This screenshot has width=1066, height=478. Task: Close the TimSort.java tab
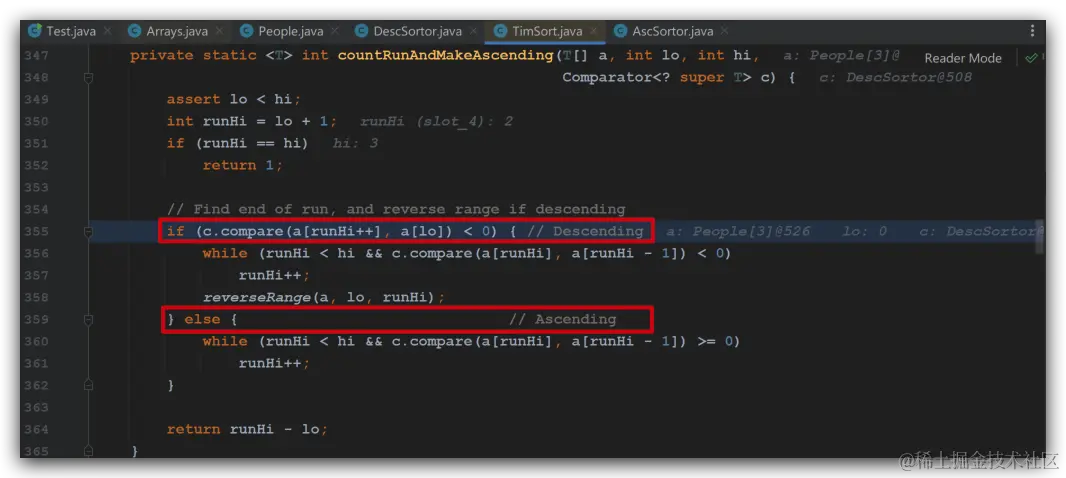[594, 31]
